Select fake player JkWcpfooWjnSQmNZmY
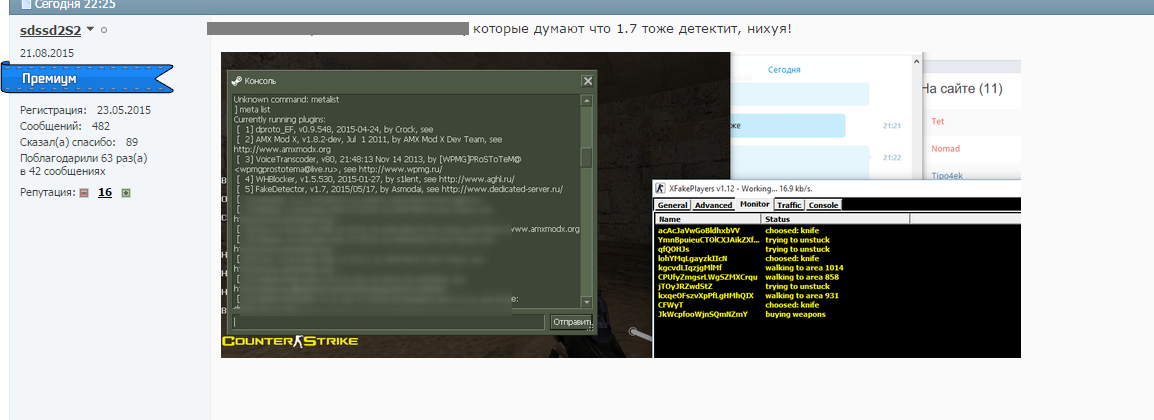 [x=703, y=314]
